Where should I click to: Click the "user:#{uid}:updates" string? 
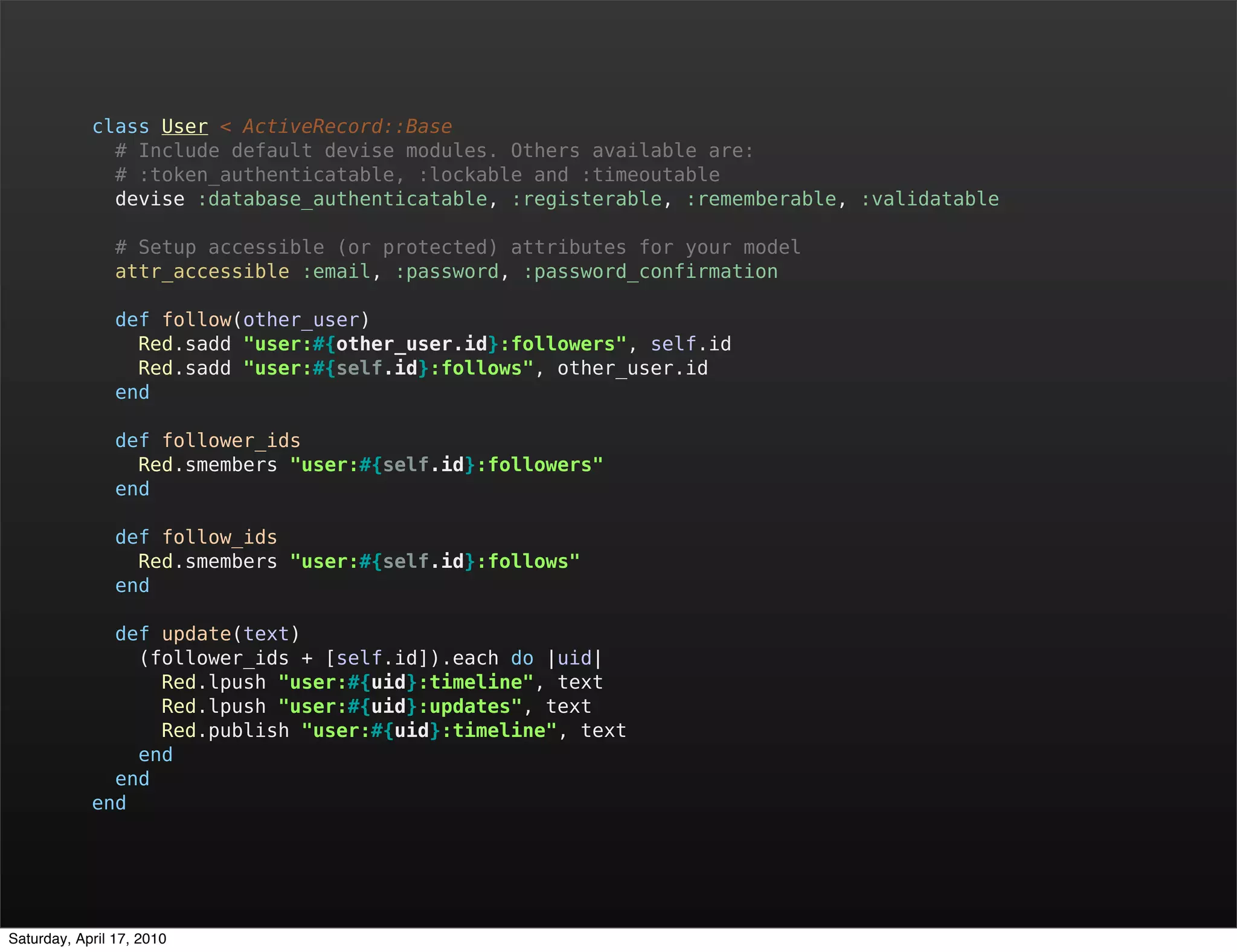(399, 706)
